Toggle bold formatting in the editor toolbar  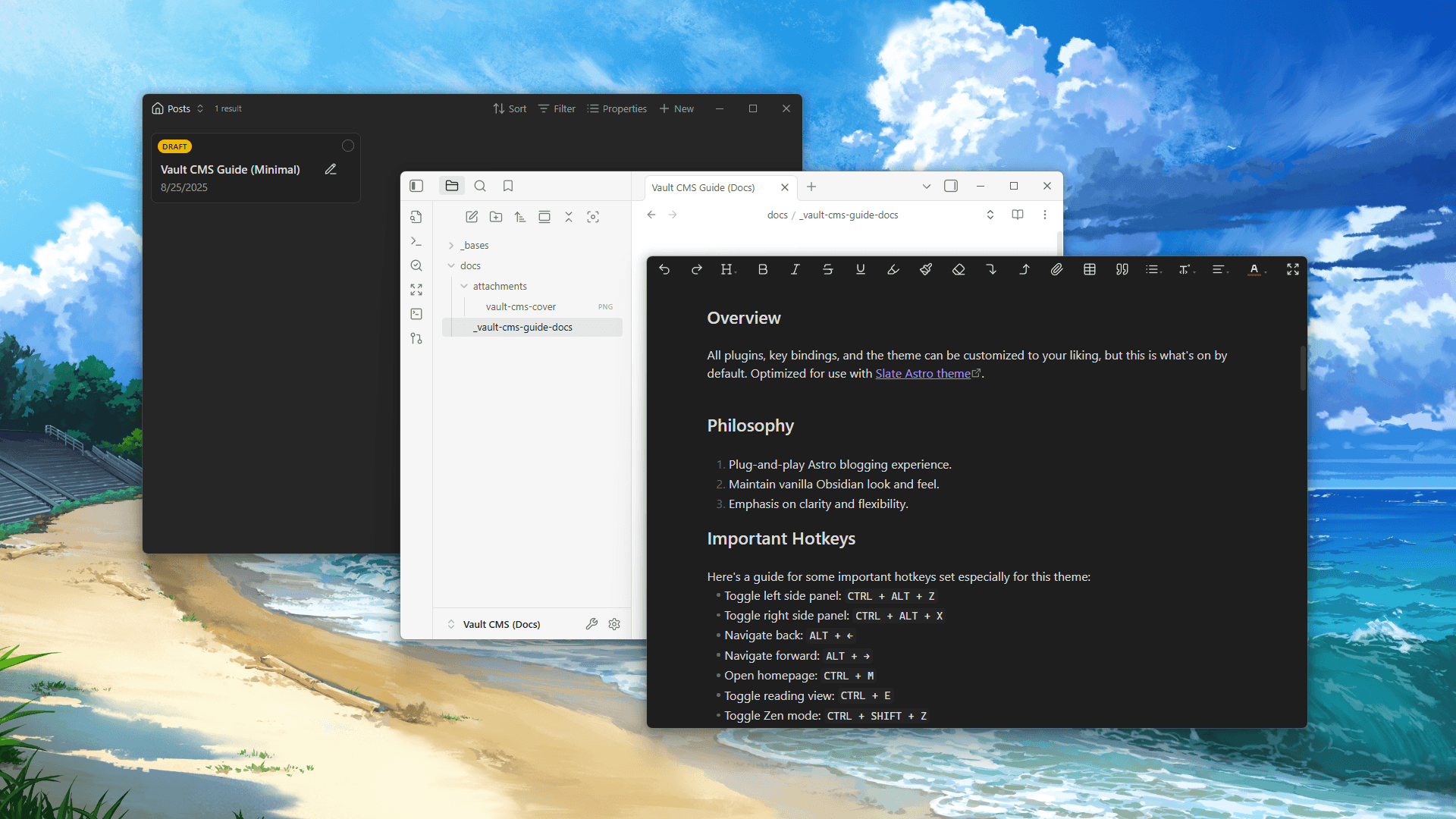[763, 269]
